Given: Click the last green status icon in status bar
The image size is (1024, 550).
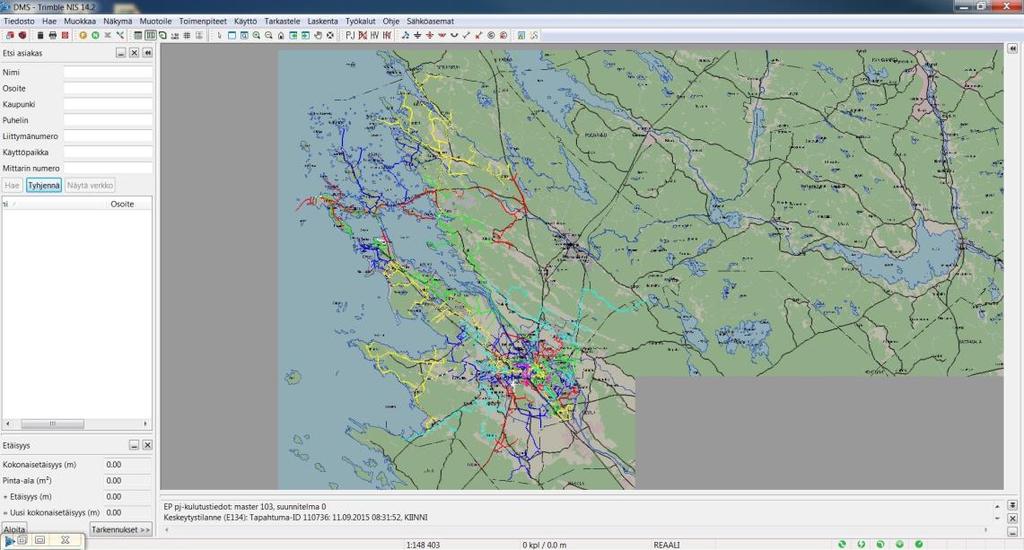Looking at the screenshot, I should pyautogui.click(x=919, y=544).
